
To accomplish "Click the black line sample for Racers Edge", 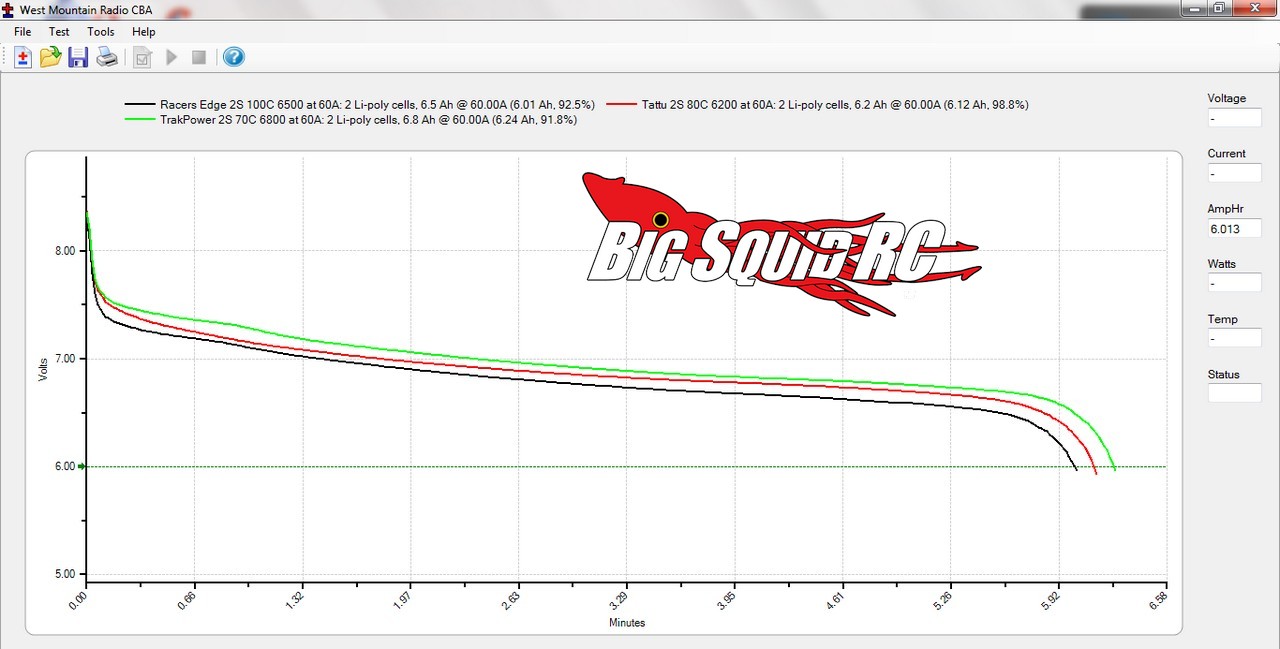I will pyautogui.click(x=140, y=104).
